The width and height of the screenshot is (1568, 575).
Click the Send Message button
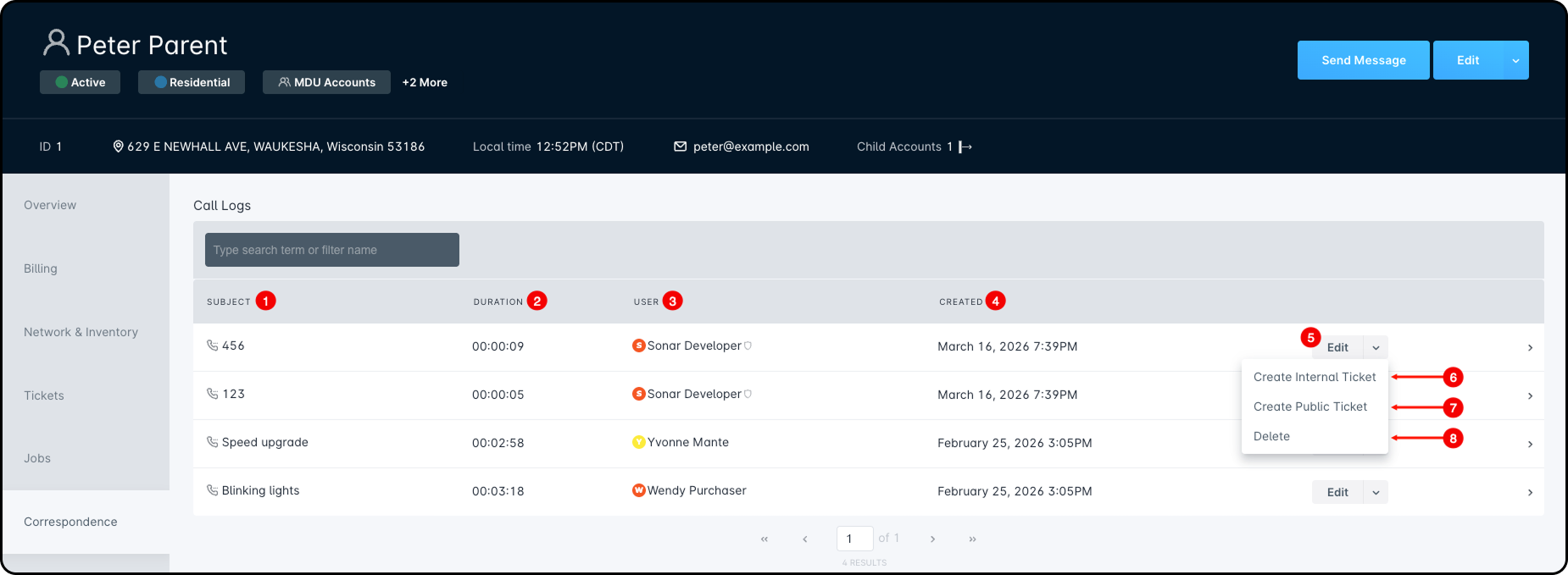coord(1363,60)
